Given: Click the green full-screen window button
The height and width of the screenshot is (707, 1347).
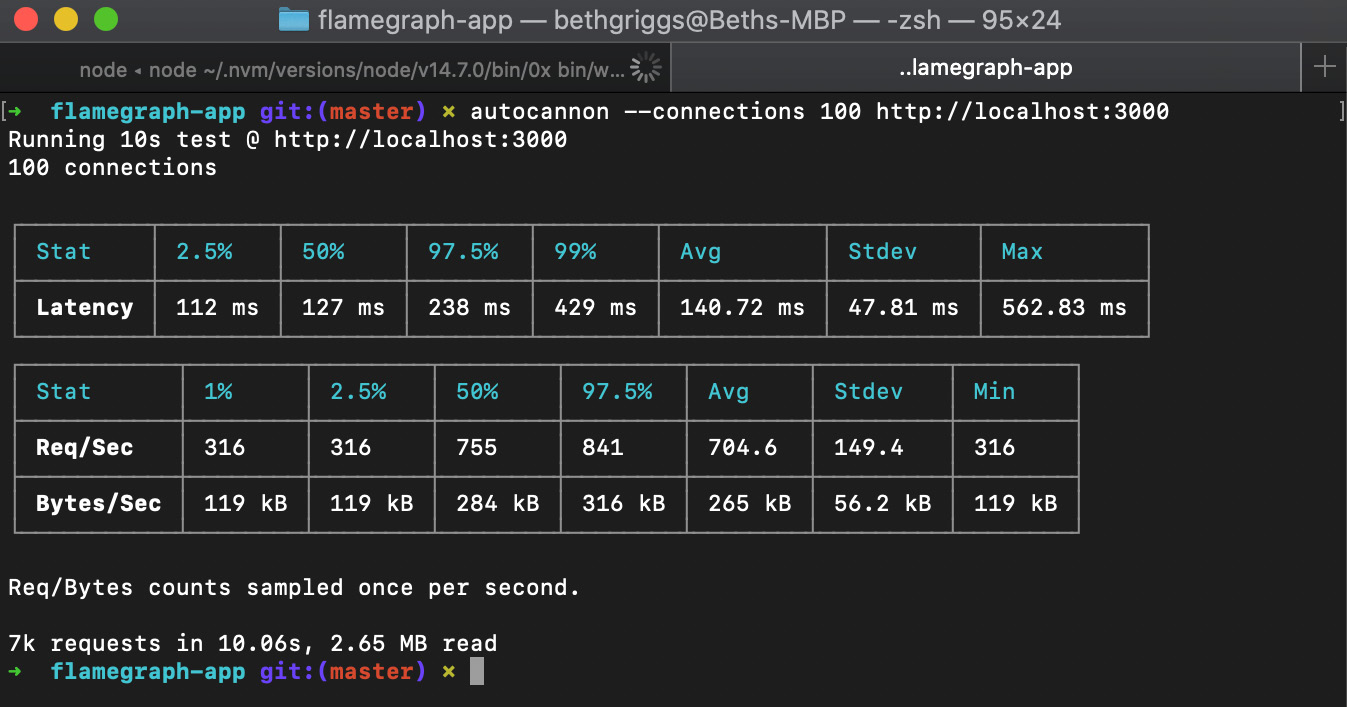Looking at the screenshot, I should [105, 19].
